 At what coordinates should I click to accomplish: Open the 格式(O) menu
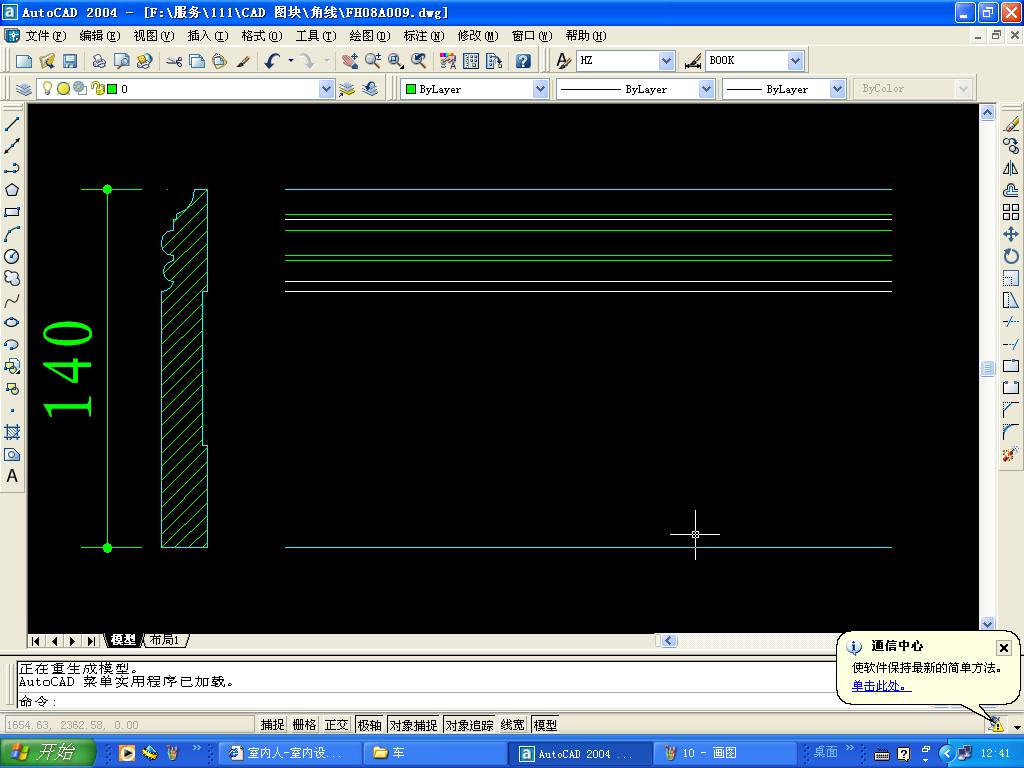pos(261,36)
